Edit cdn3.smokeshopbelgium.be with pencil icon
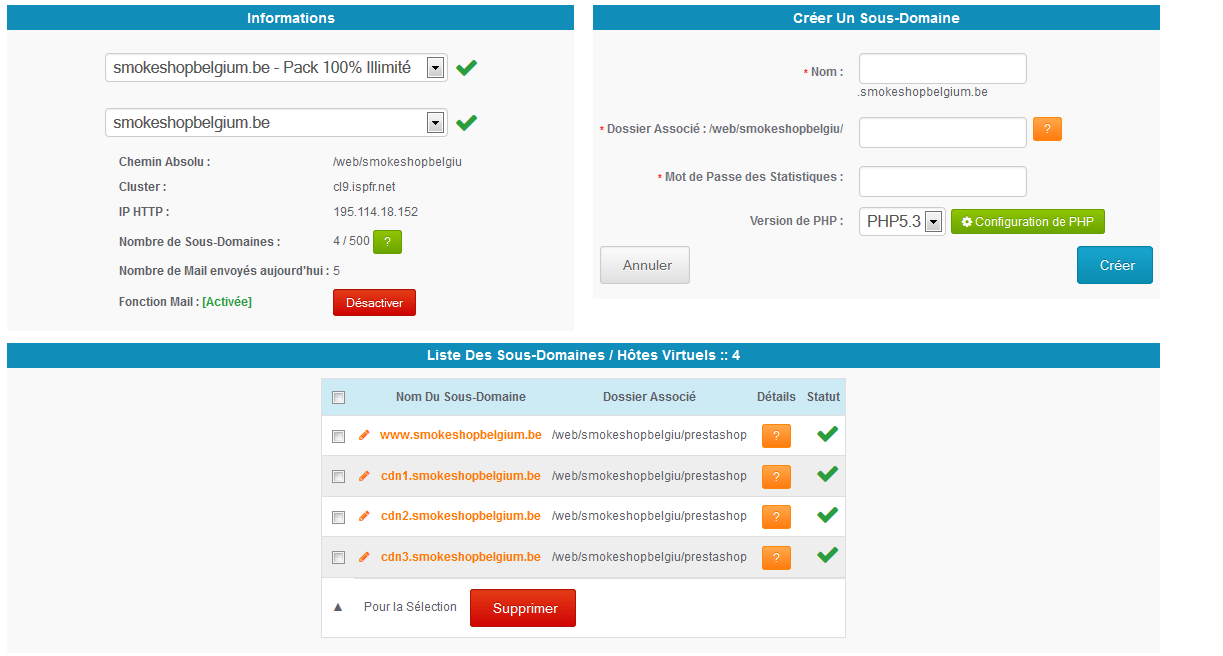This screenshot has width=1223, height=656. pos(364,557)
